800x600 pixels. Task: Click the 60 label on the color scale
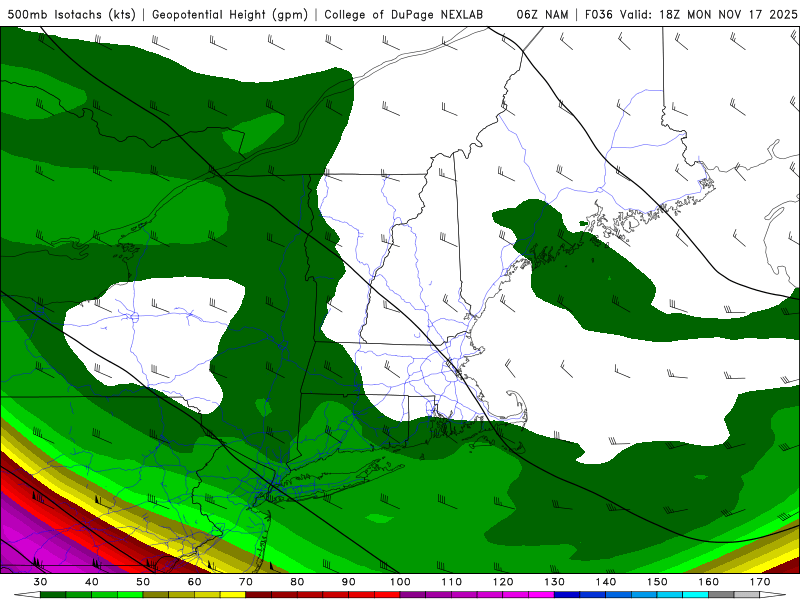(x=194, y=582)
